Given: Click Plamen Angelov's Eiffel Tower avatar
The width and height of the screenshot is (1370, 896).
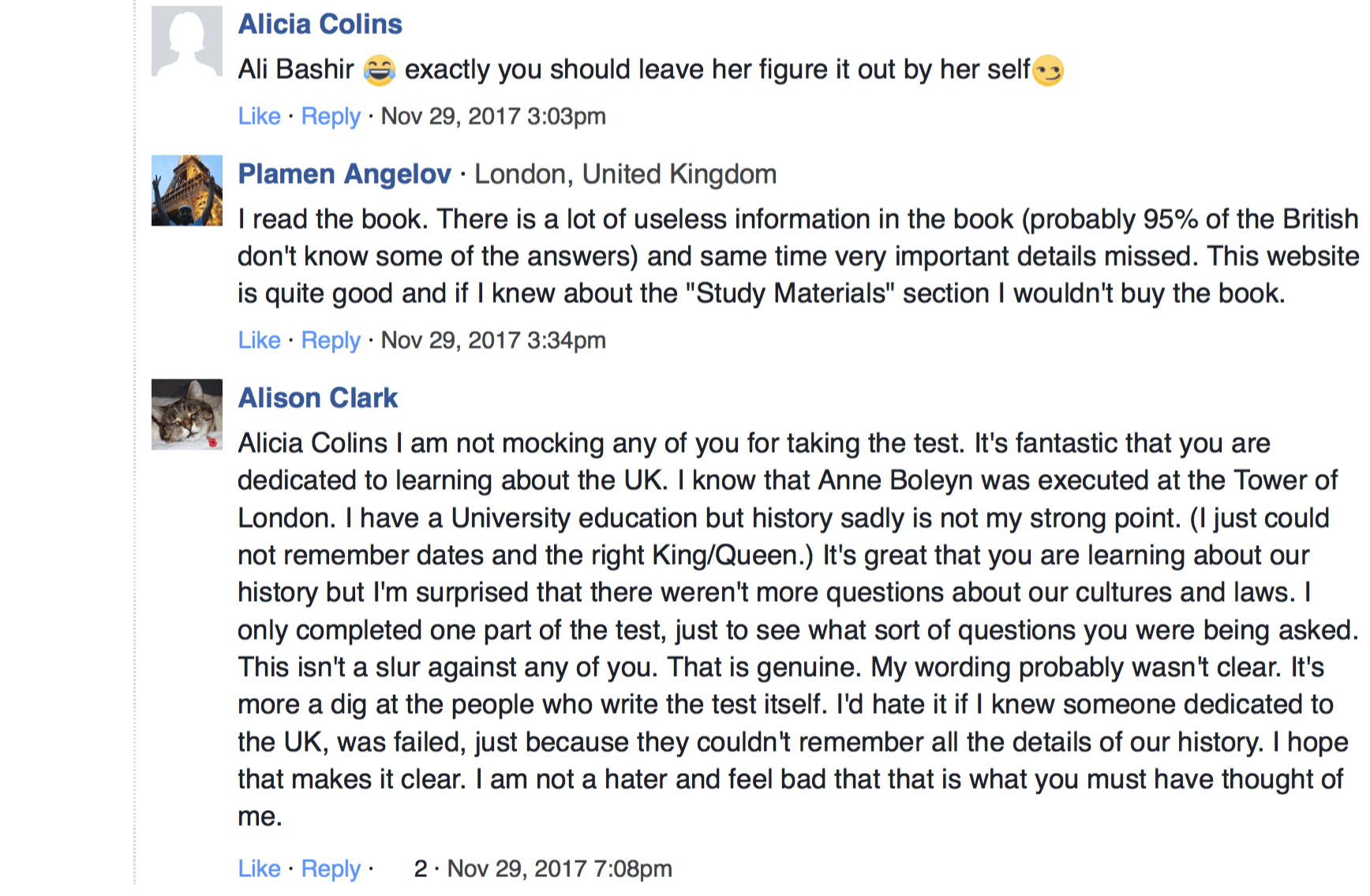Looking at the screenshot, I should [x=187, y=190].
